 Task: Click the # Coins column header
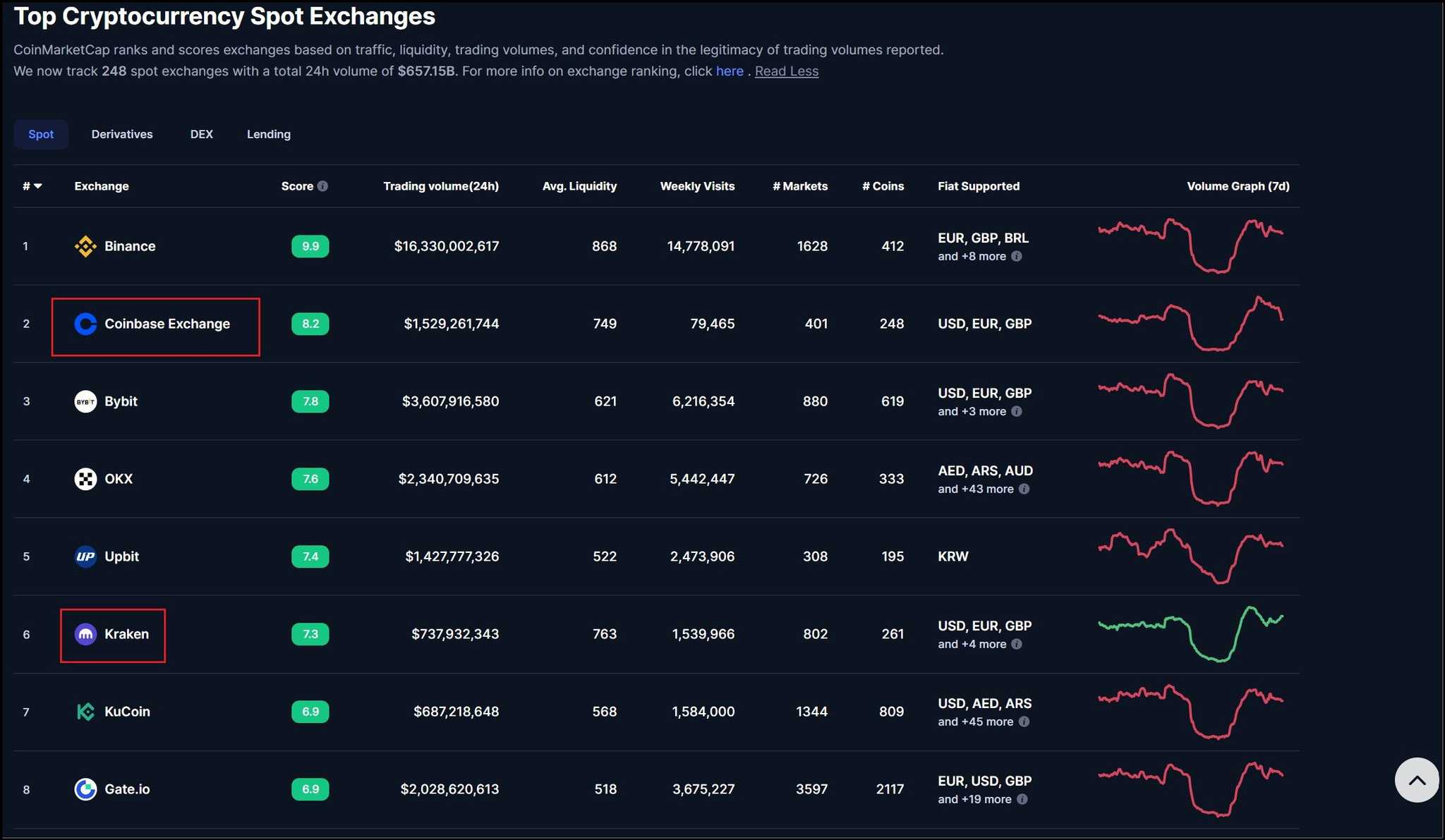[x=883, y=186]
